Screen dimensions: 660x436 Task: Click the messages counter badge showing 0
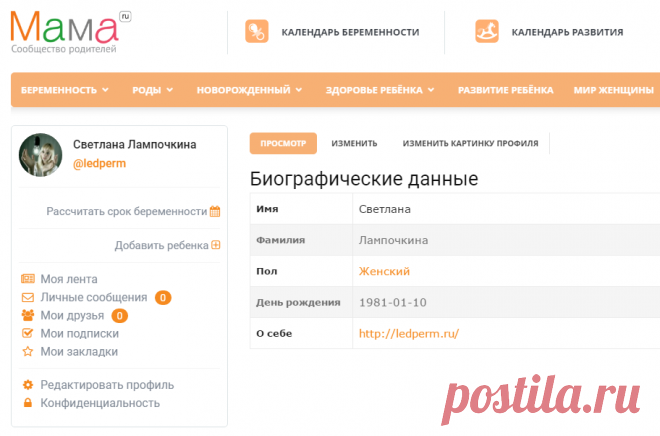click(163, 298)
